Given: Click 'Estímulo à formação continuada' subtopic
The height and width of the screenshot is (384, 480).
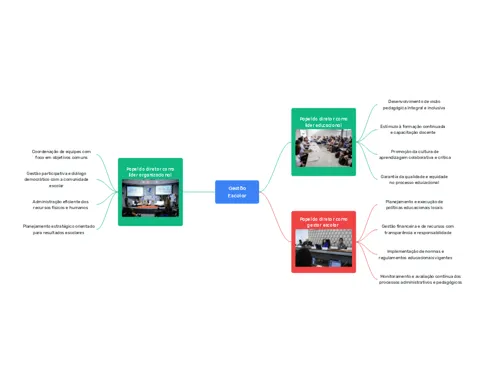Looking at the screenshot, I should 413,129.
